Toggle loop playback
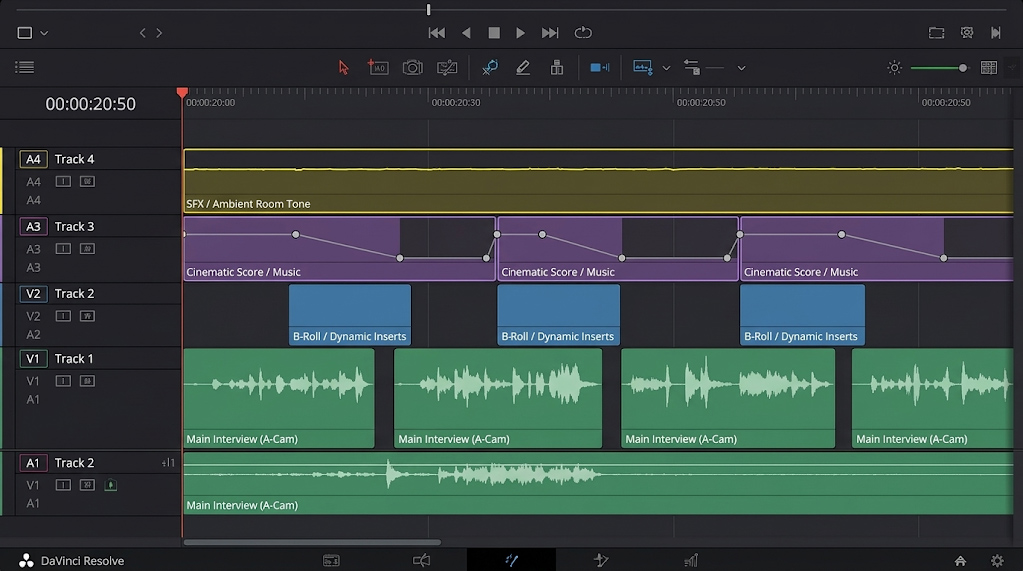The image size is (1023, 571). point(583,33)
